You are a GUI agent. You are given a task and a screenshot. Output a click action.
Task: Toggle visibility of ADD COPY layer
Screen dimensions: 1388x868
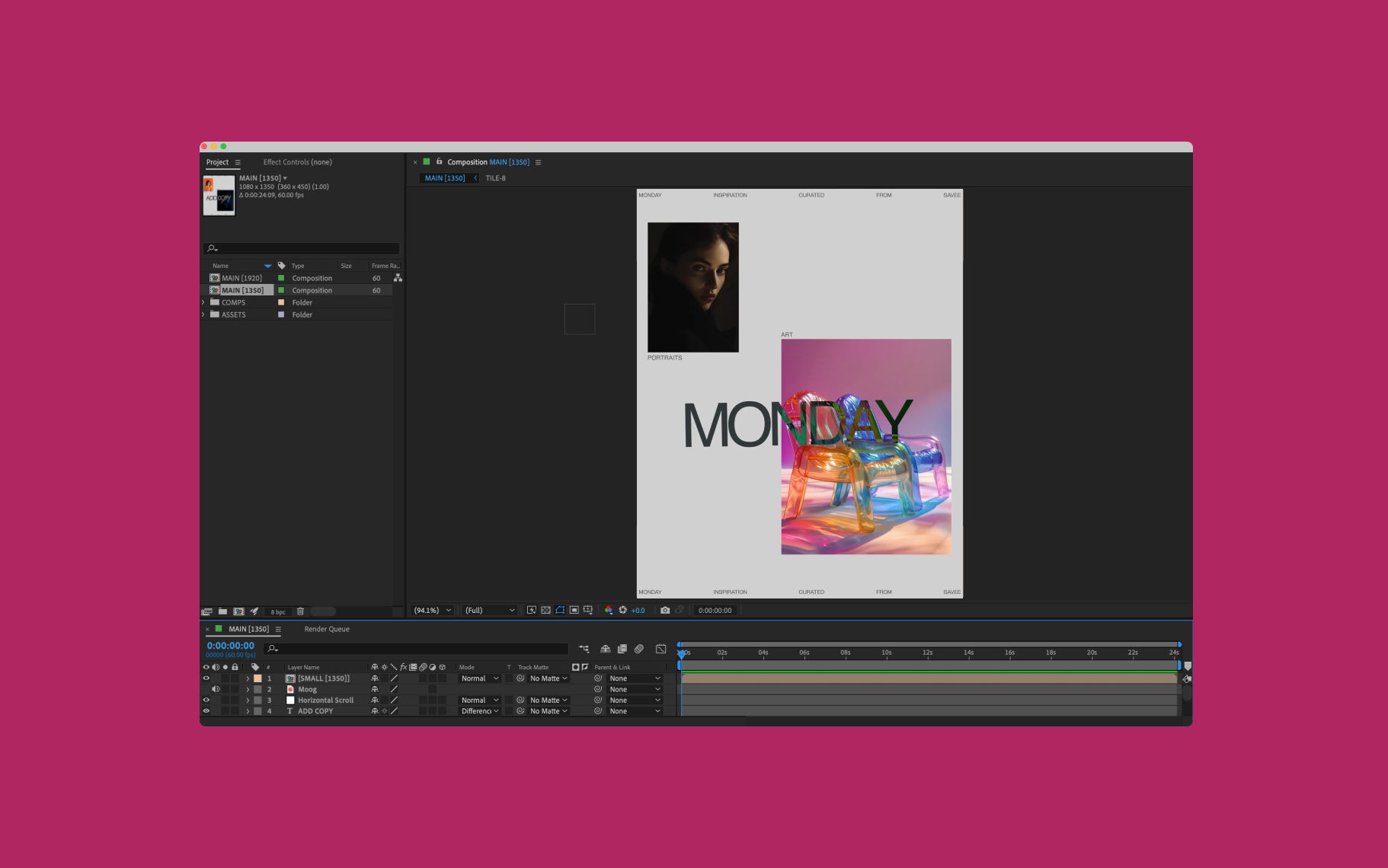[x=206, y=711]
